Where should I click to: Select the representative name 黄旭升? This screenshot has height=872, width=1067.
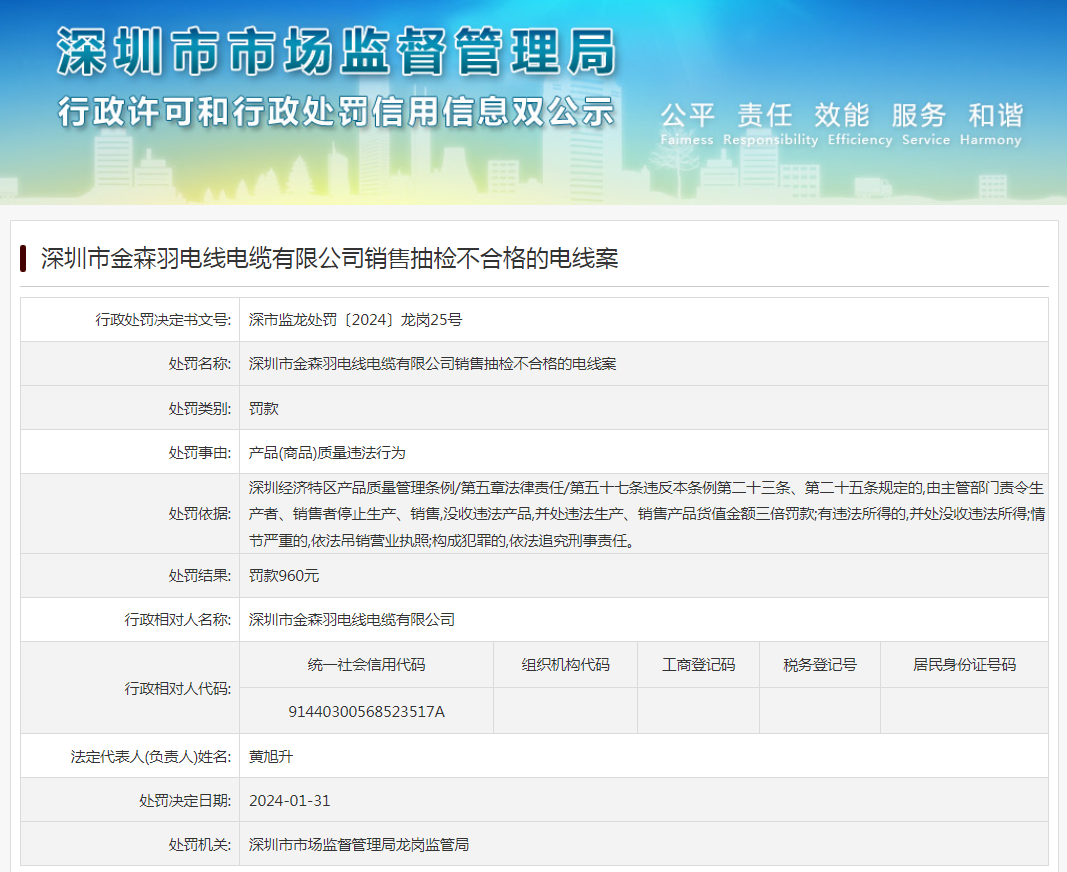tap(271, 756)
